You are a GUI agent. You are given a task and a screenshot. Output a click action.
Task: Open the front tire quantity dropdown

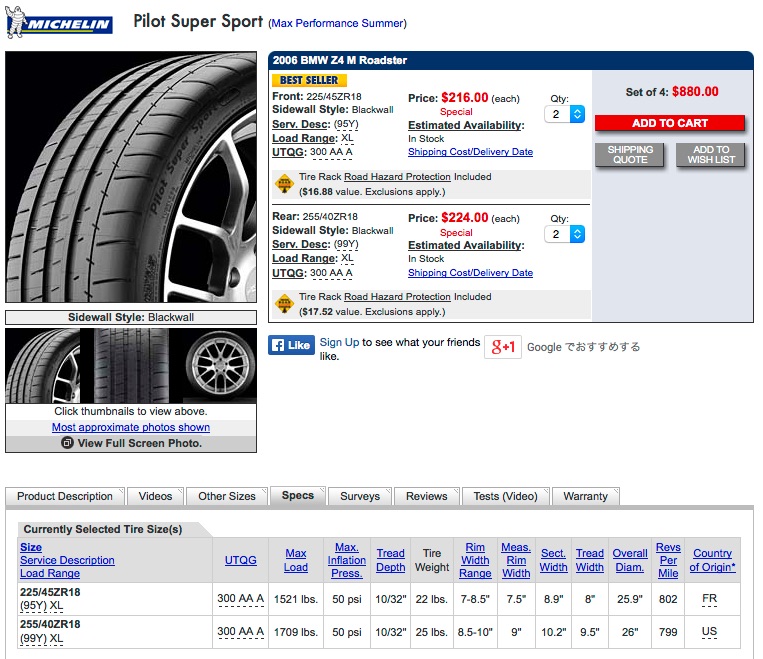click(x=564, y=114)
